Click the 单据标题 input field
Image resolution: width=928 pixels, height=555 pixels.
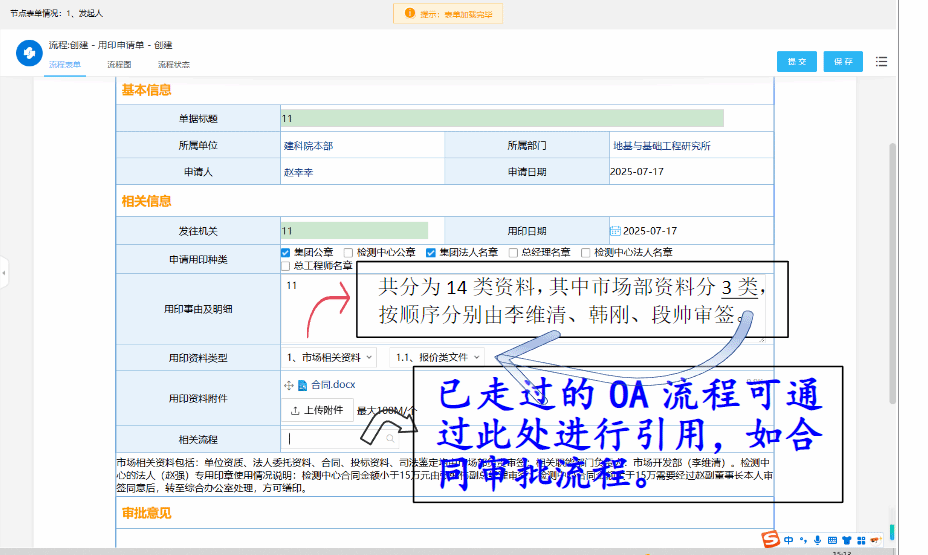tap(502, 118)
